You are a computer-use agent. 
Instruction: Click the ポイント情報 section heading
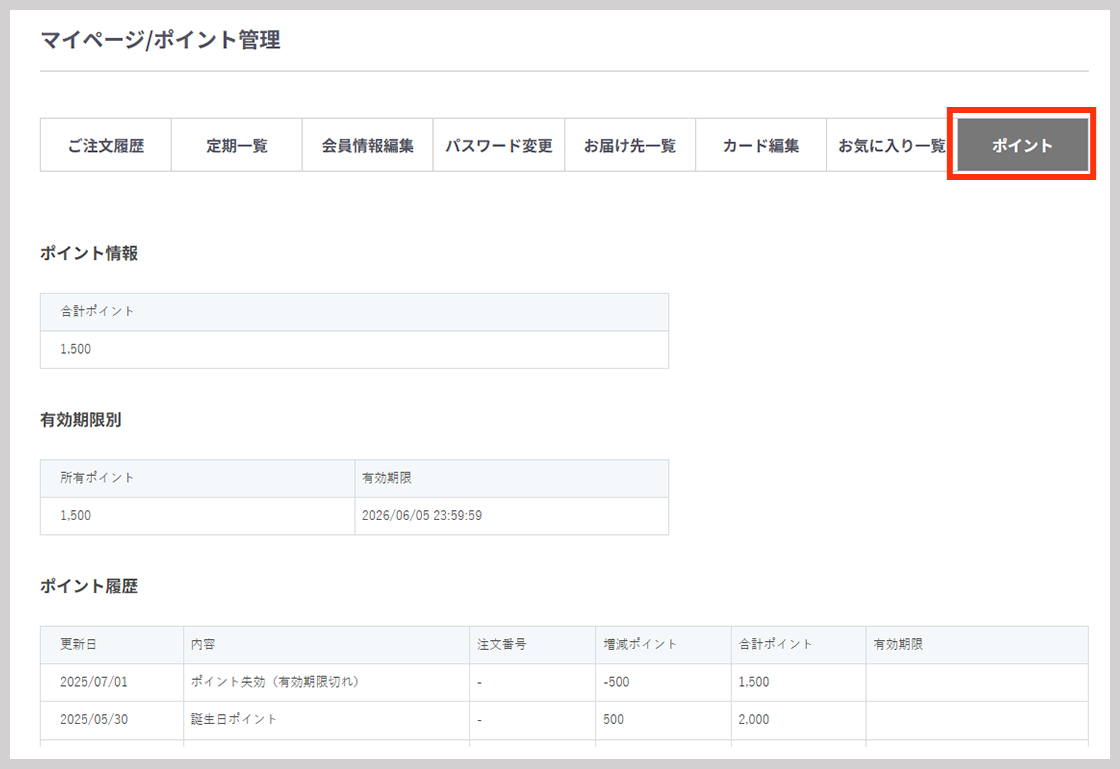(89, 253)
